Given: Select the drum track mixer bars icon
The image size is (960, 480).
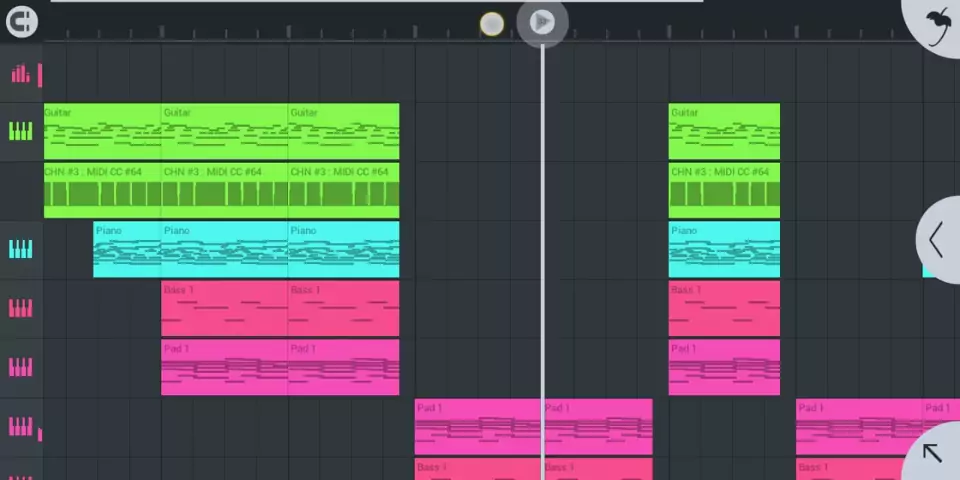Looking at the screenshot, I should click(x=20, y=74).
